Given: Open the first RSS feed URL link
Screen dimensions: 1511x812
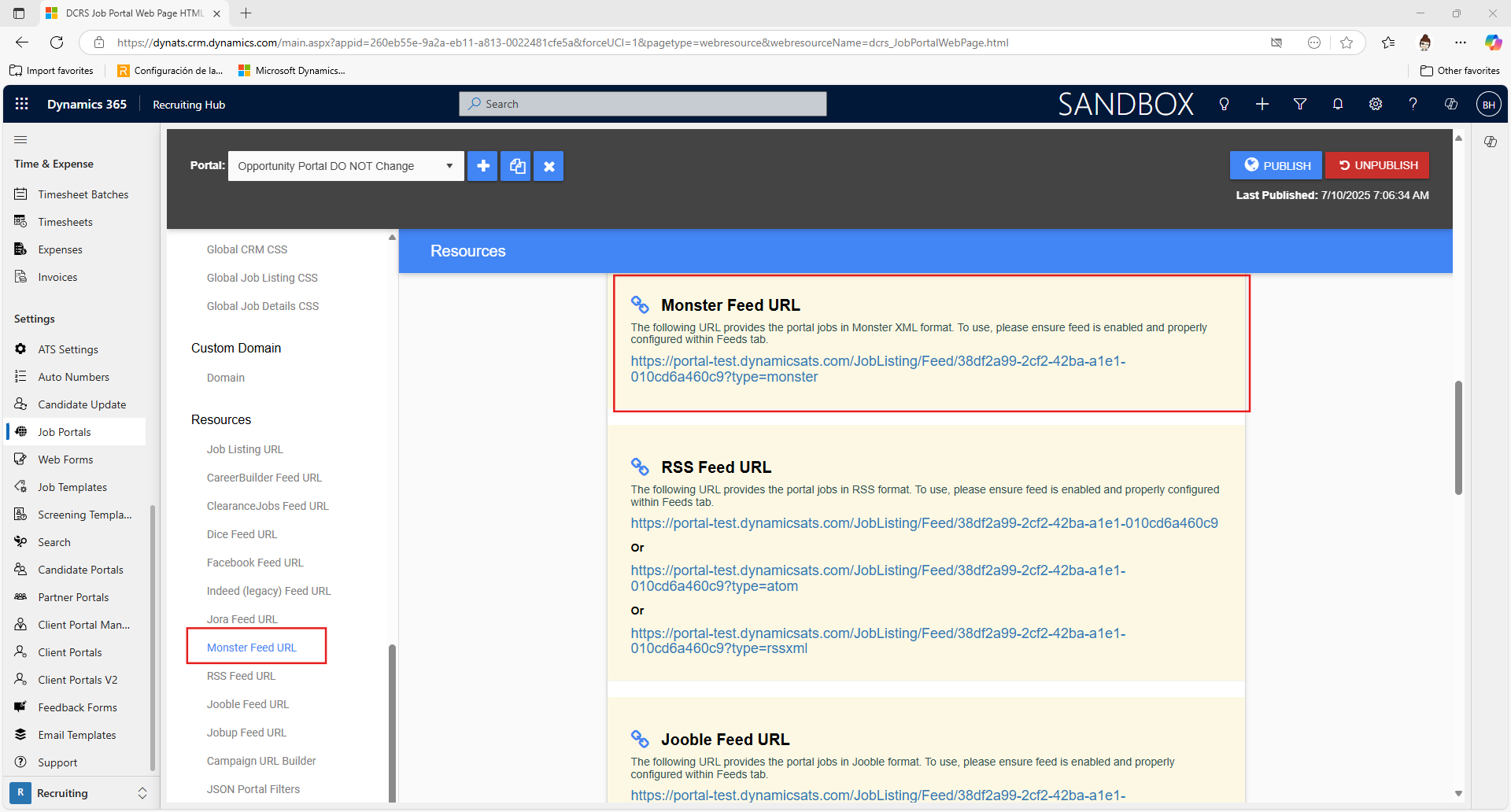Looking at the screenshot, I should click(x=924, y=523).
